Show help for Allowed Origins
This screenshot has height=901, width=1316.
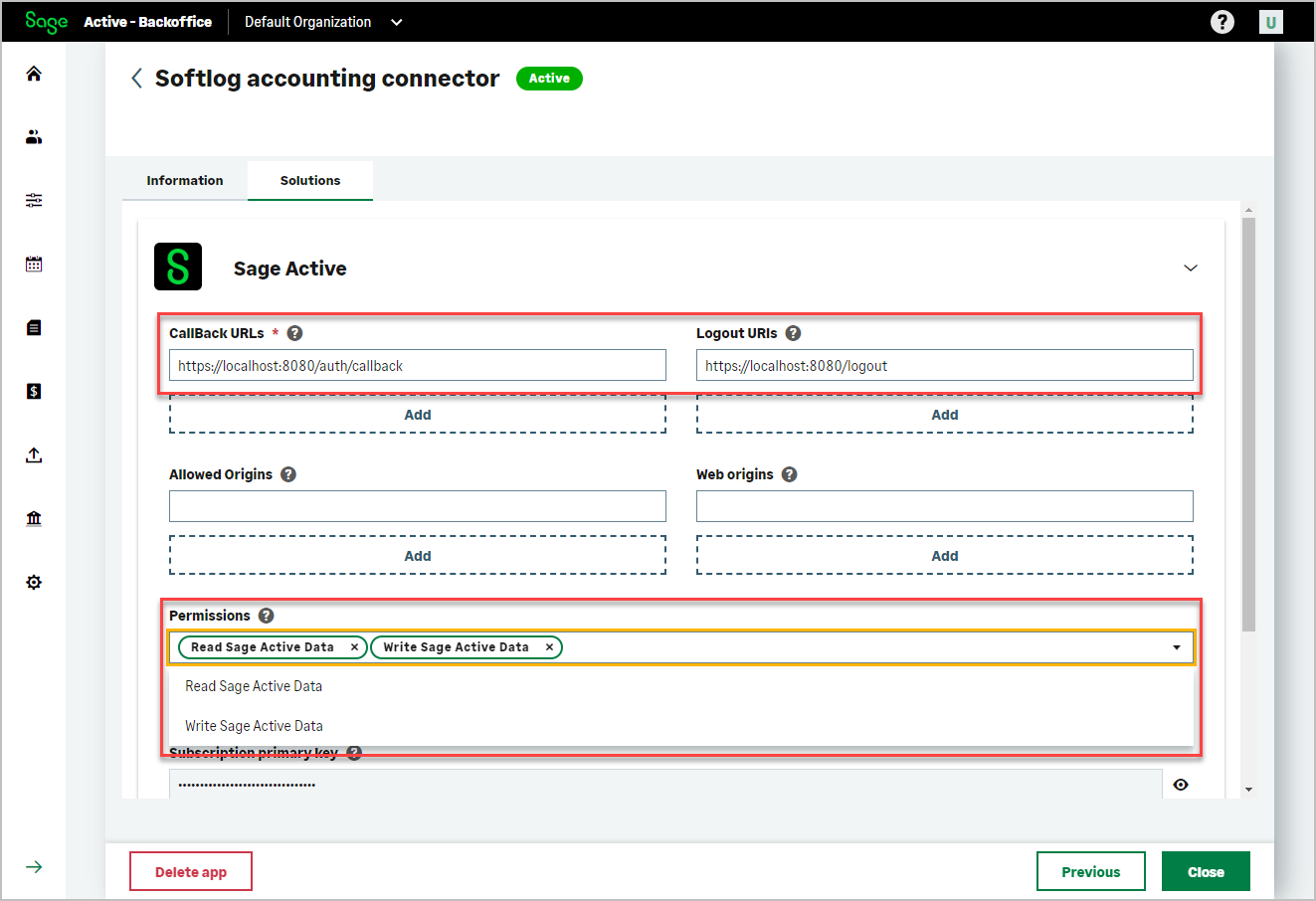(288, 474)
